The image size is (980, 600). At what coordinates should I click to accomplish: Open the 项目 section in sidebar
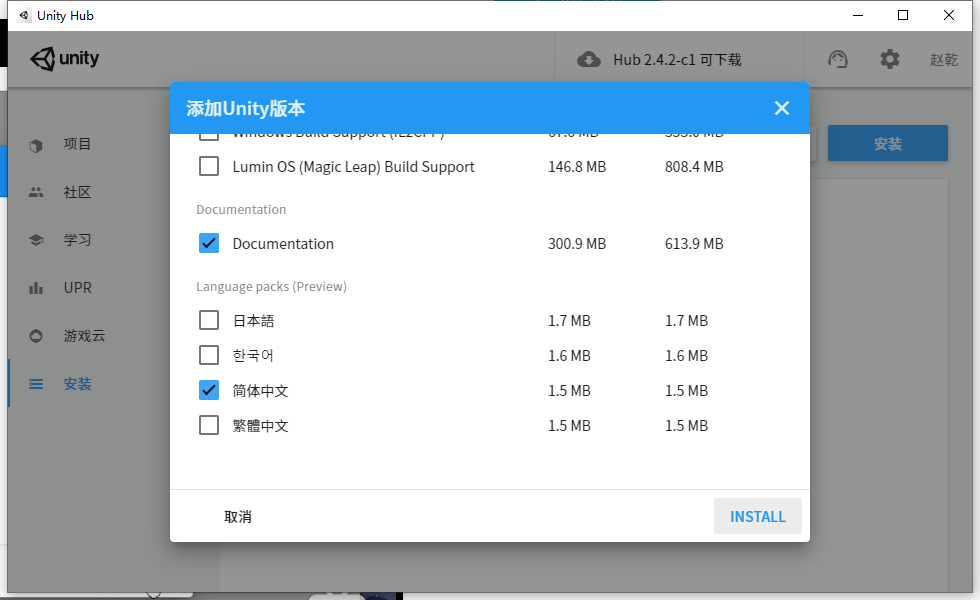tap(78, 144)
